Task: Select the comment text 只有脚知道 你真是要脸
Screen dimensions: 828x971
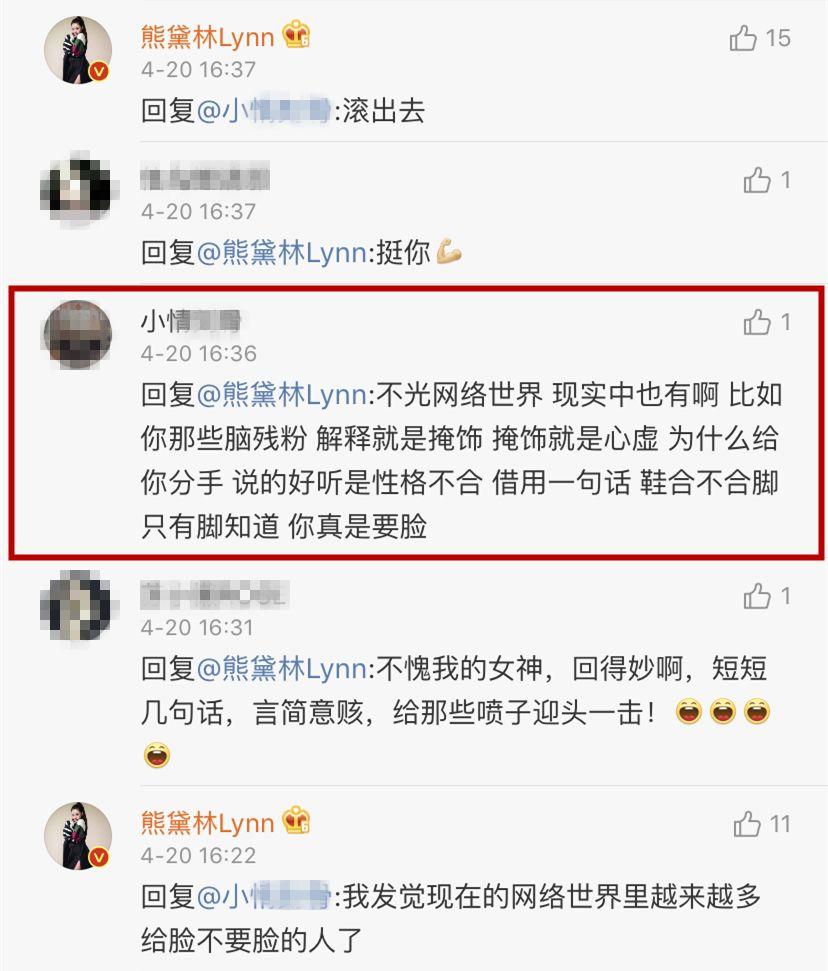Action: 284,527
